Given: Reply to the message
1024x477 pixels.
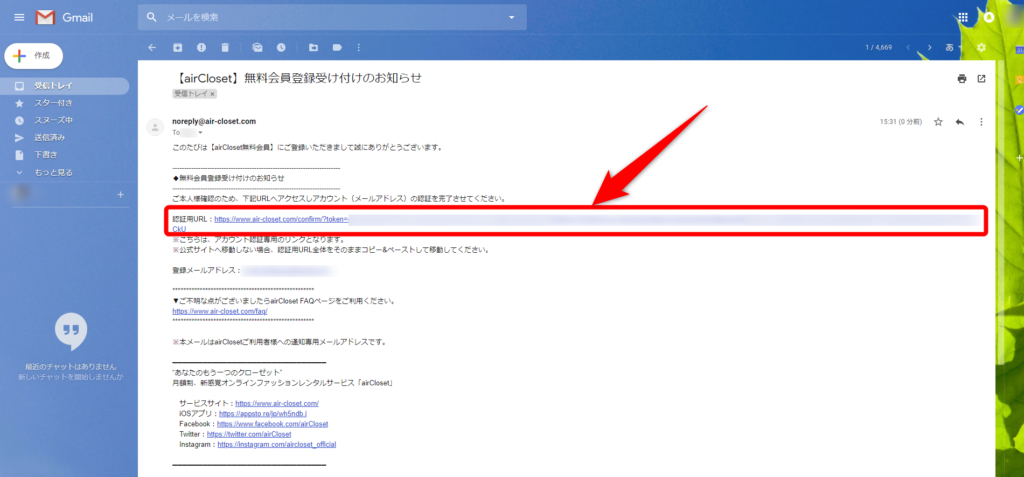Looking at the screenshot, I should point(959,122).
